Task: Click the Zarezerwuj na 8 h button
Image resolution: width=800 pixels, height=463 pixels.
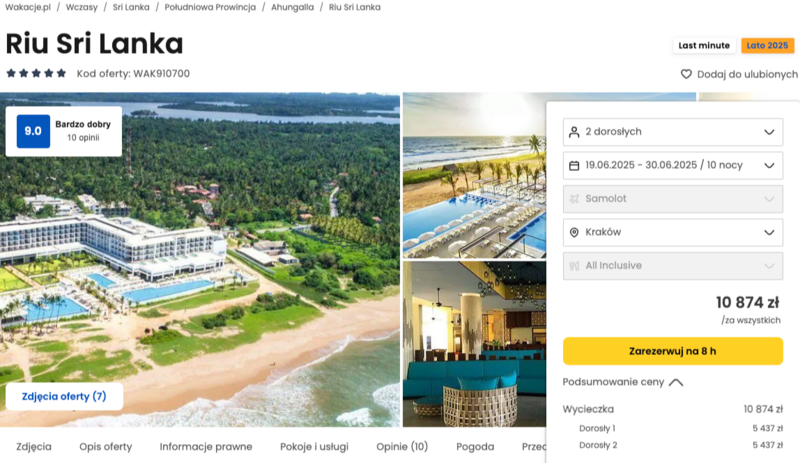Action: click(x=673, y=351)
